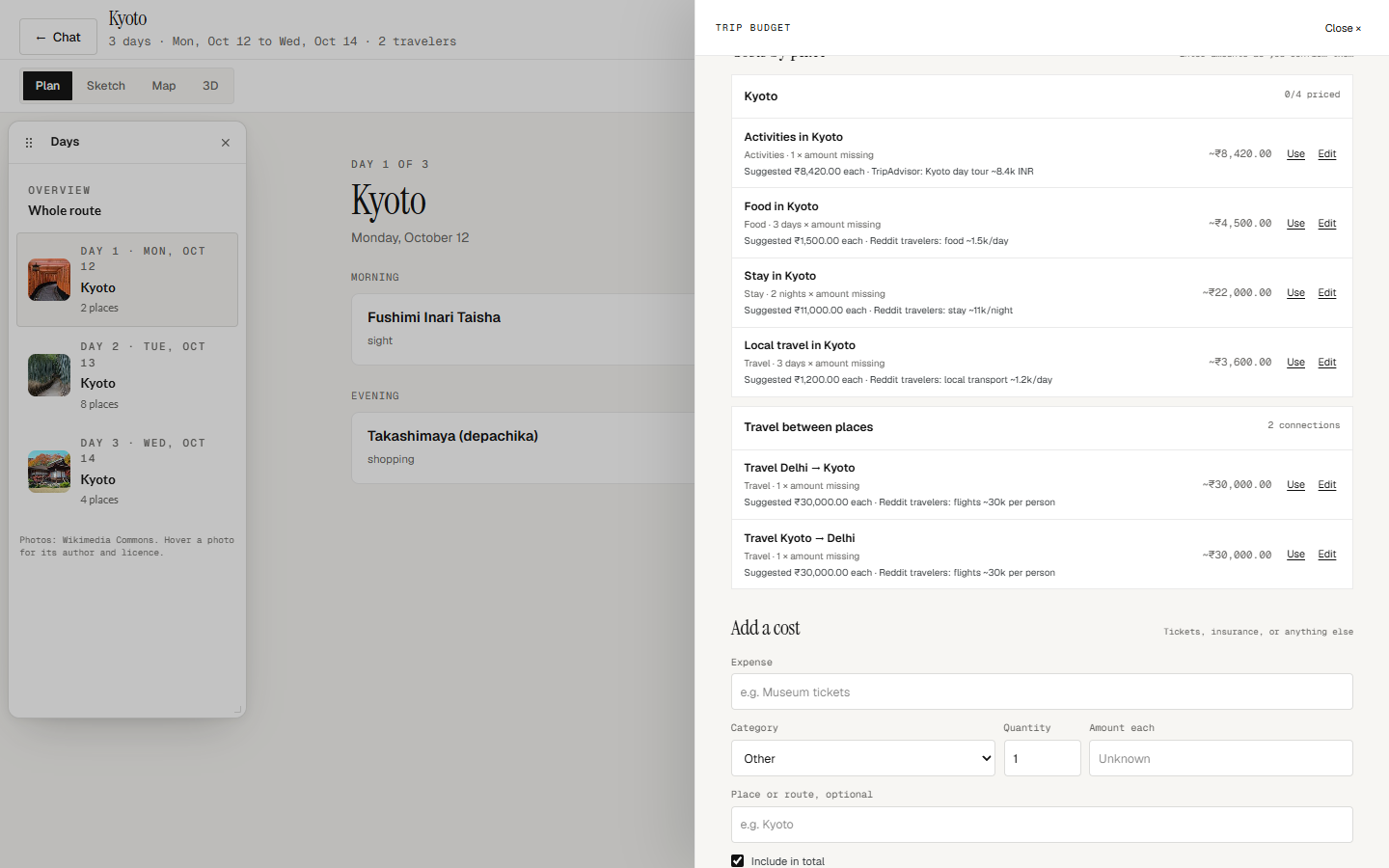Select Day 3 Wed, Oct 14 entry

(127, 471)
